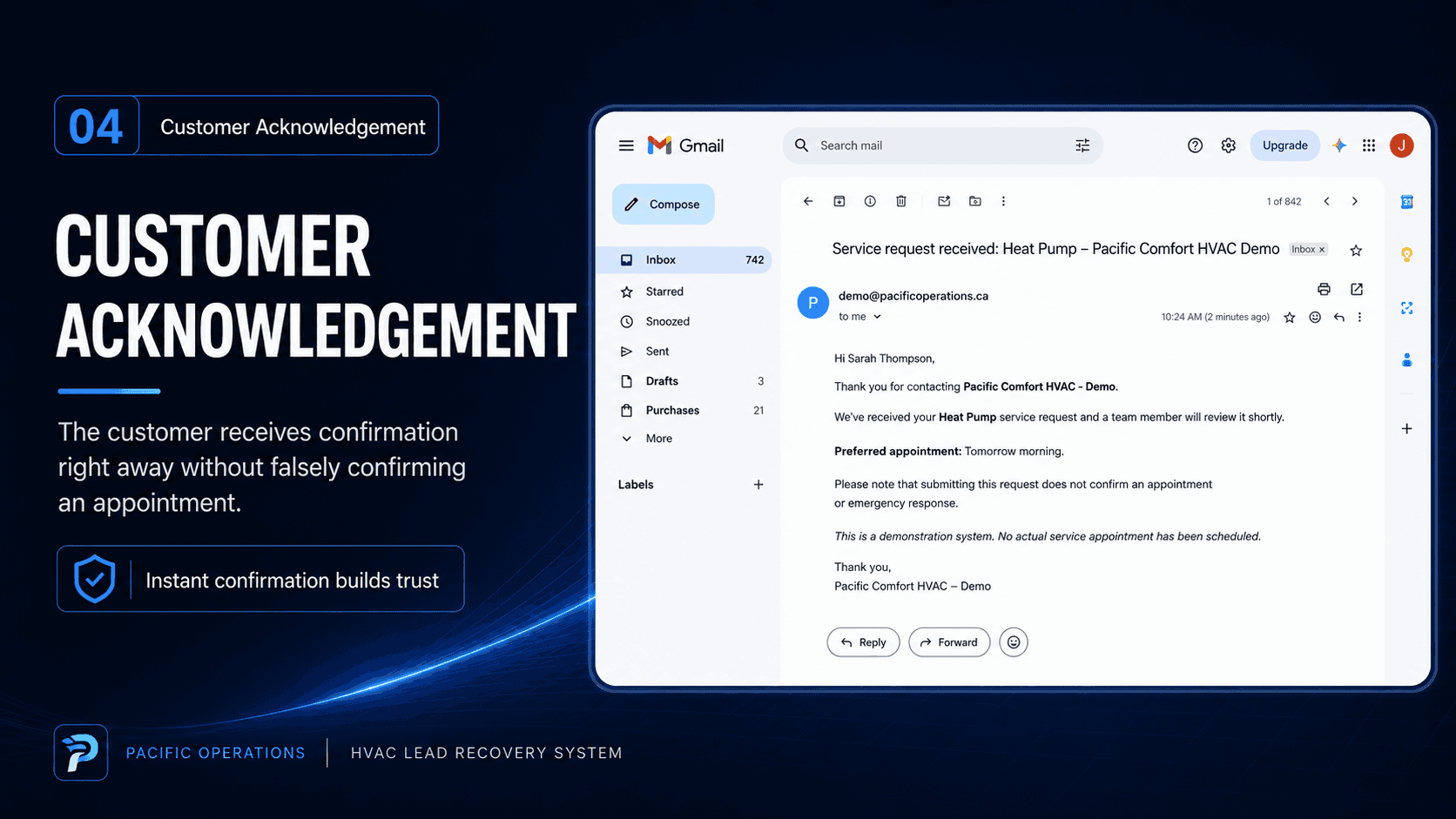Click the sender avatar P
This screenshot has width=1456, height=819.
point(812,303)
